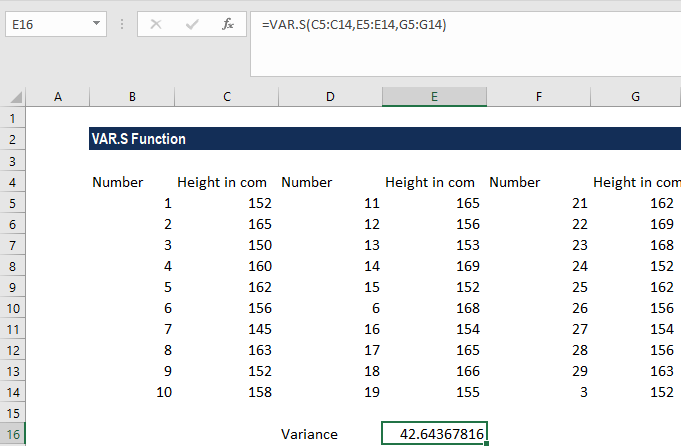Select row 3 header
The width and height of the screenshot is (681, 446).
[x=13, y=161]
